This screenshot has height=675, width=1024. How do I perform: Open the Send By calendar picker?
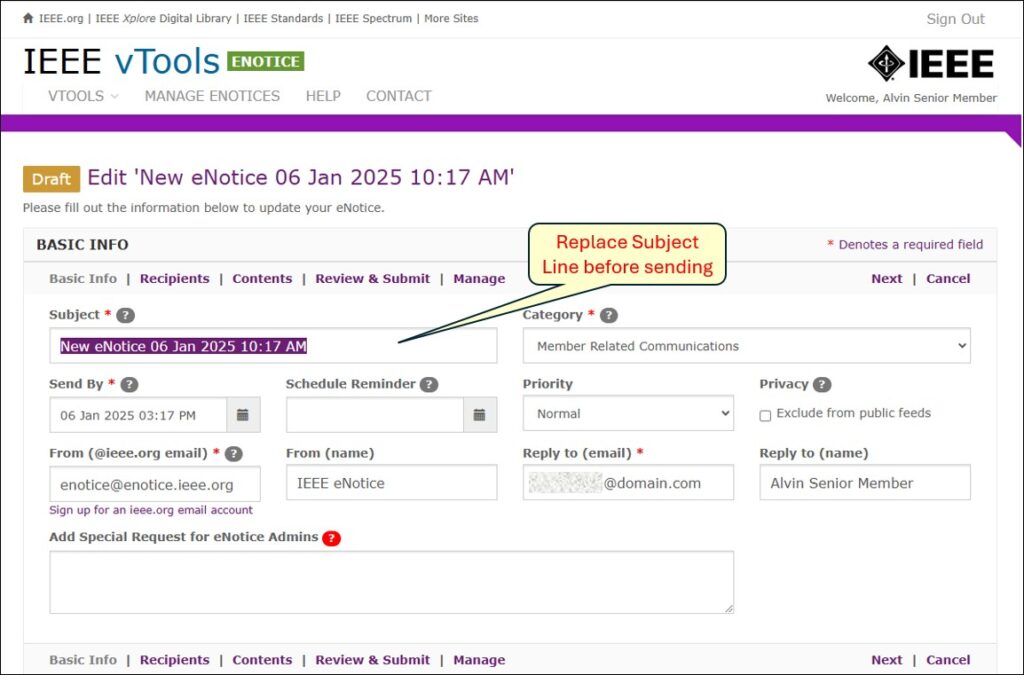tap(243, 415)
